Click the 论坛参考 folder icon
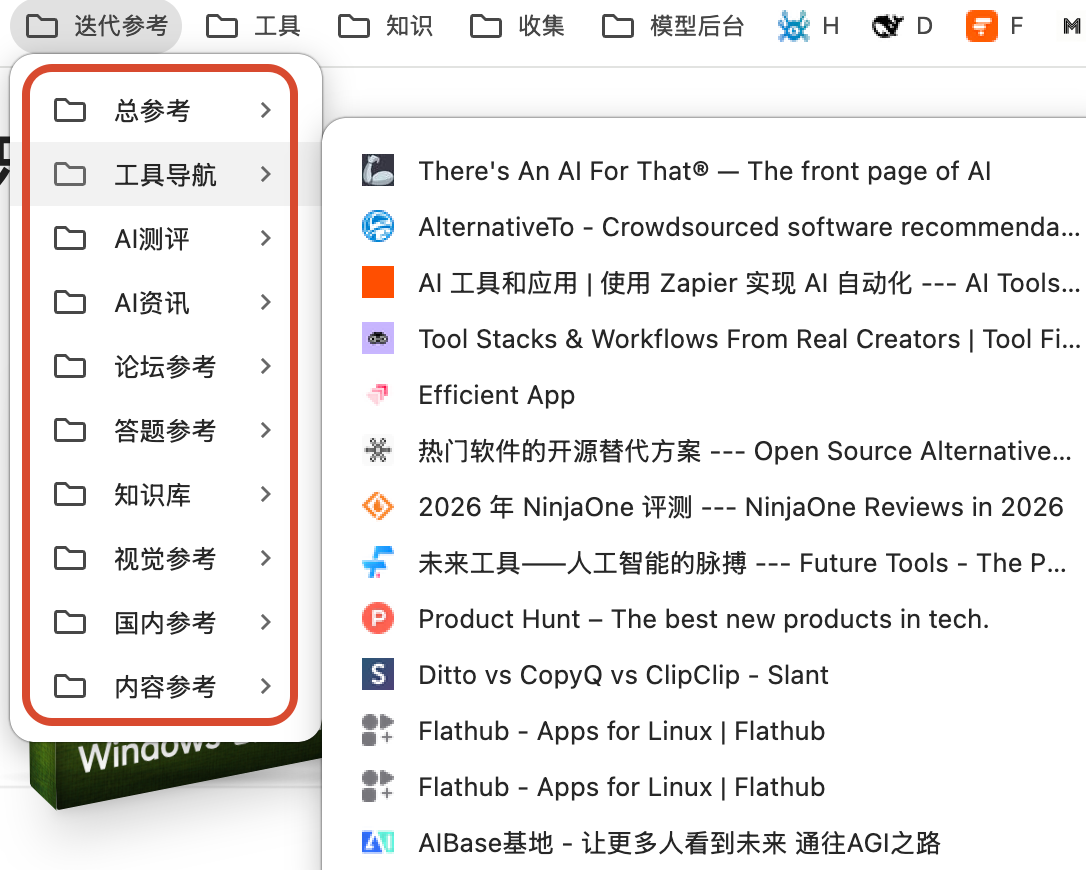The width and height of the screenshot is (1086, 870). (70, 366)
